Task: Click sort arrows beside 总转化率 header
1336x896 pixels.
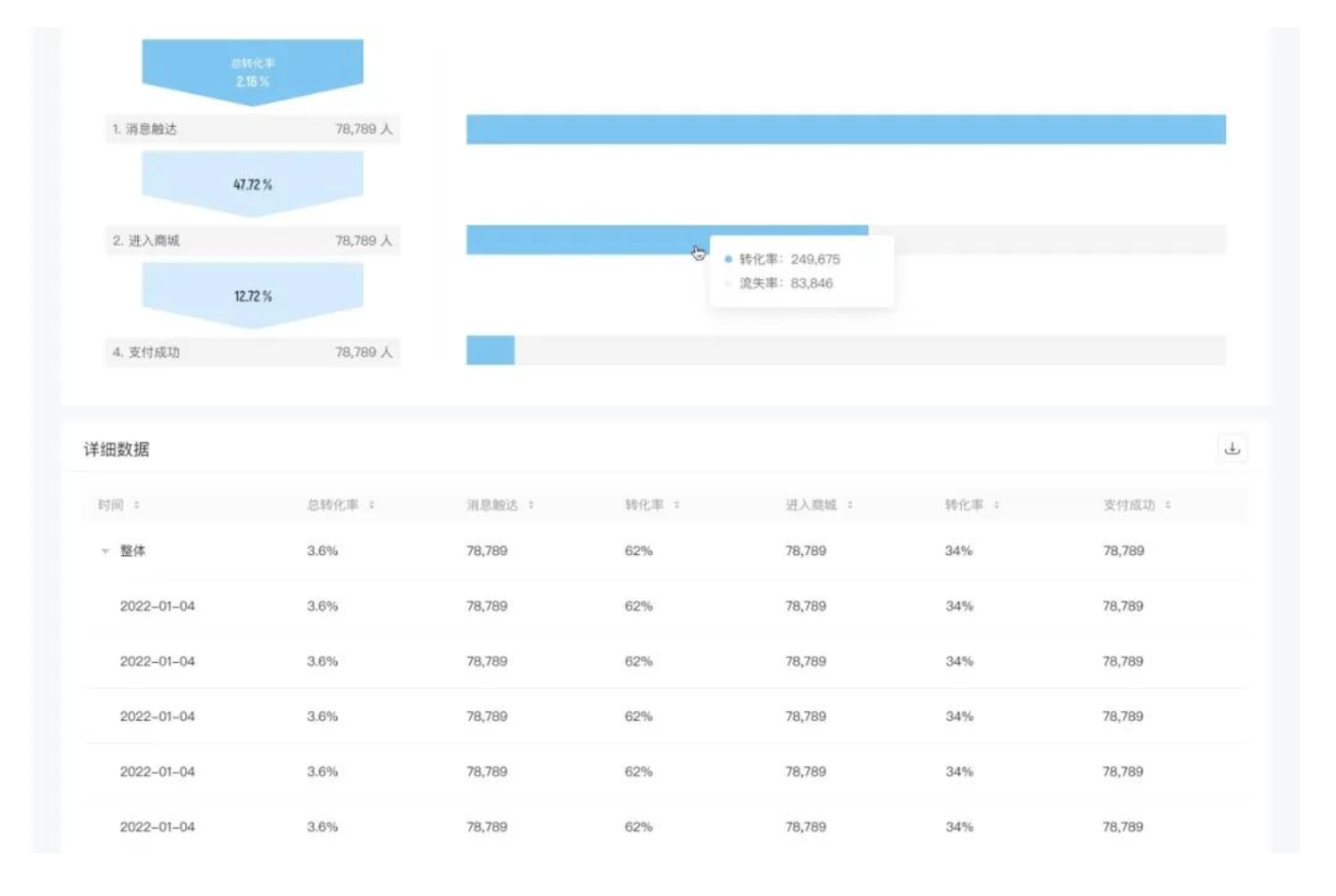Action: 371,505
